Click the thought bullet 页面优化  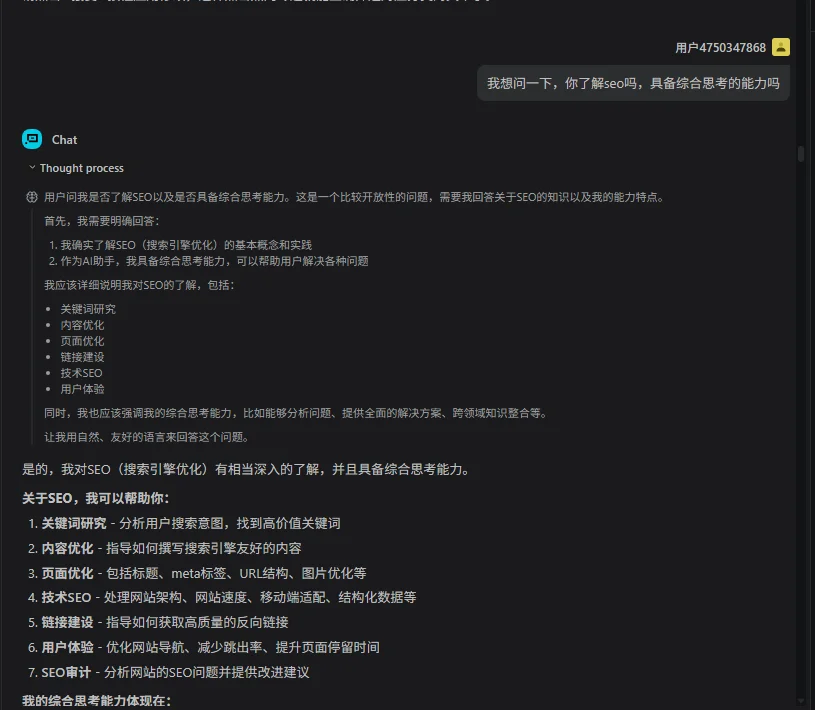[x=82, y=341]
